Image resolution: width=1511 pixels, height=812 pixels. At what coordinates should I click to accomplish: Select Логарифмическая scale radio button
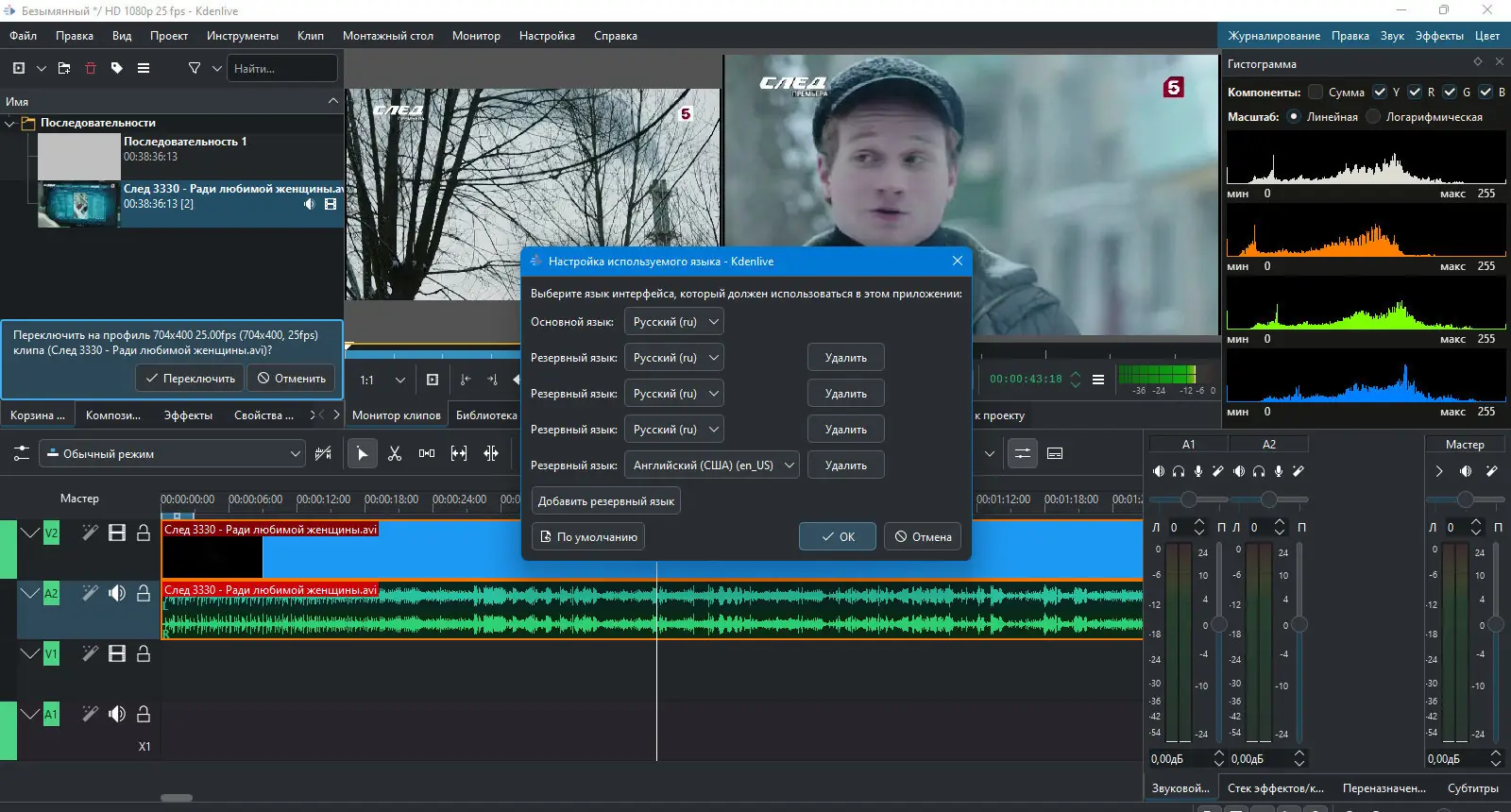pyautogui.click(x=1373, y=117)
